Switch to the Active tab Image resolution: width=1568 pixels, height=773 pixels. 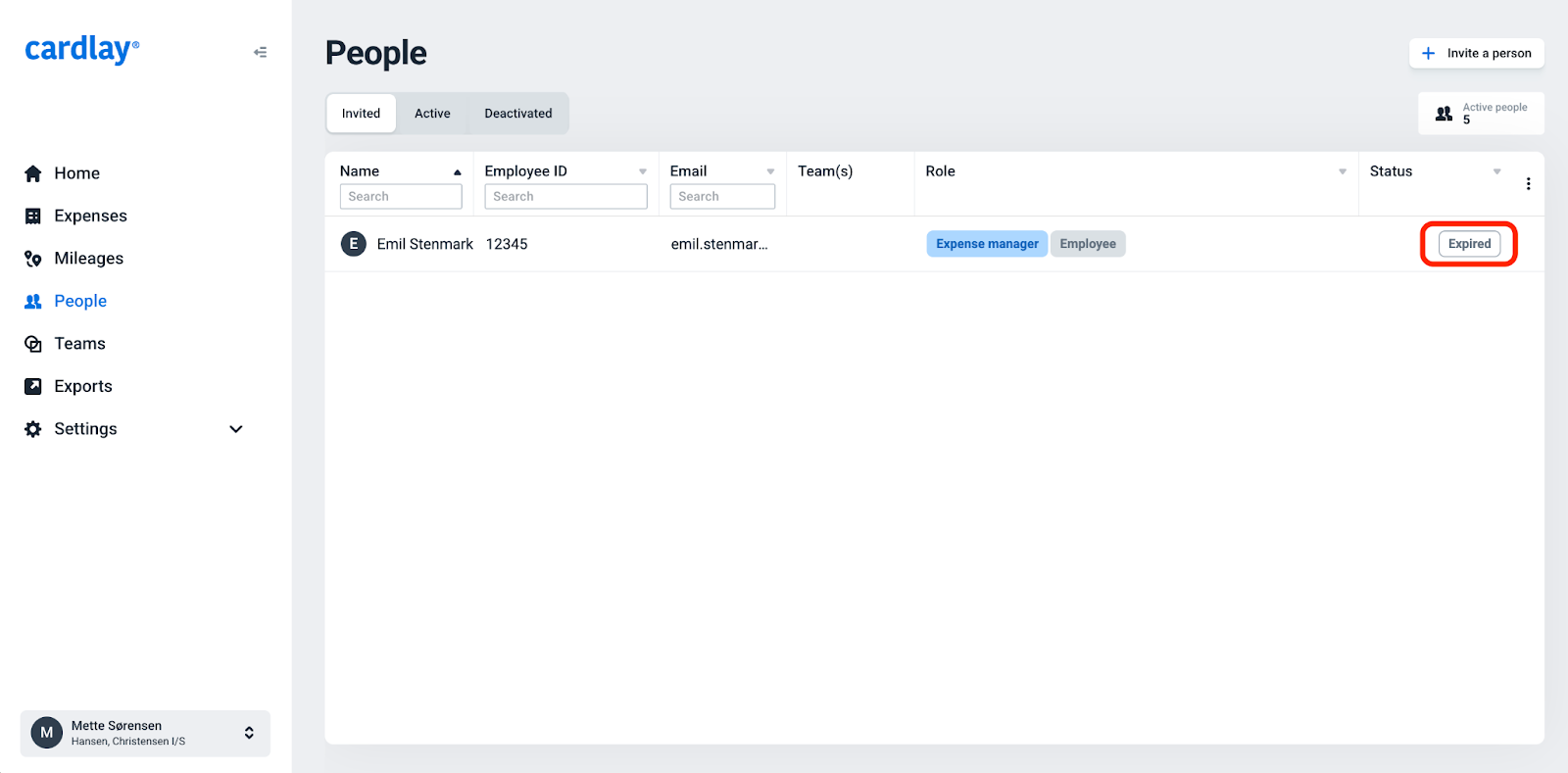point(432,114)
